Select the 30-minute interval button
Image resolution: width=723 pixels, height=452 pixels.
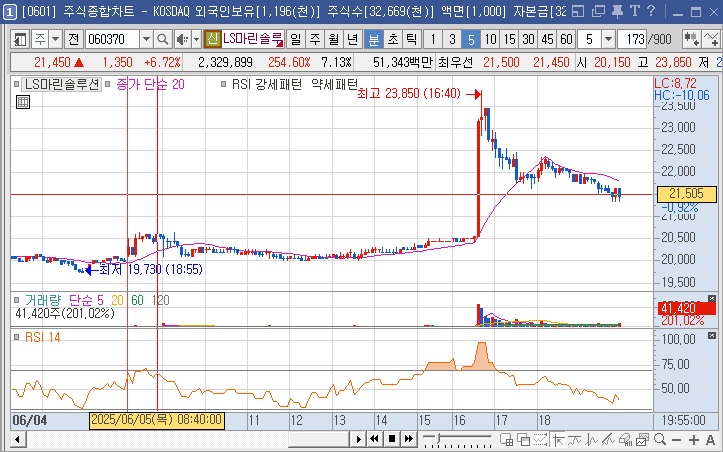[528, 39]
